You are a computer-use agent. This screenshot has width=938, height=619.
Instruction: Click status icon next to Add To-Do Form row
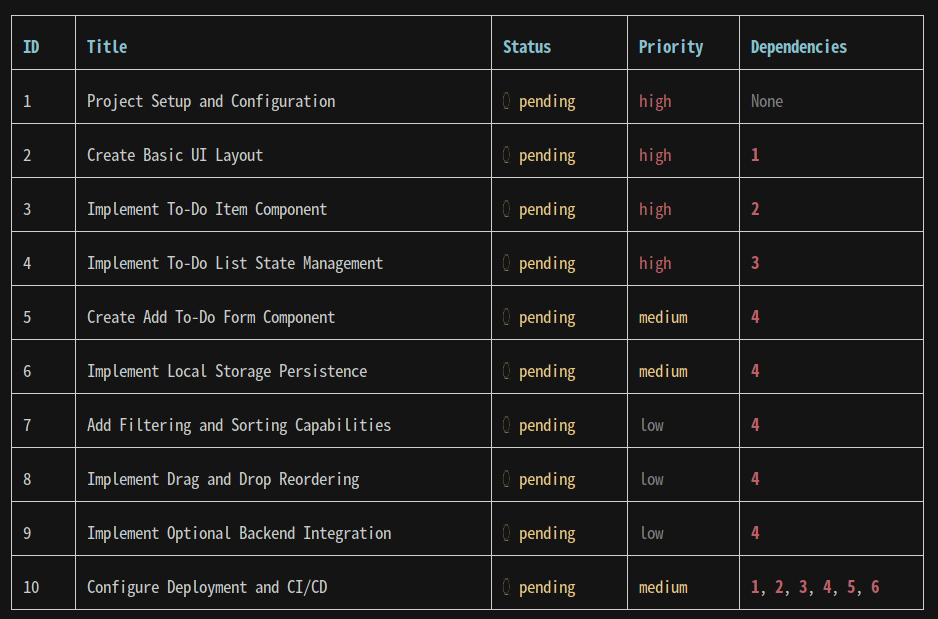click(507, 316)
